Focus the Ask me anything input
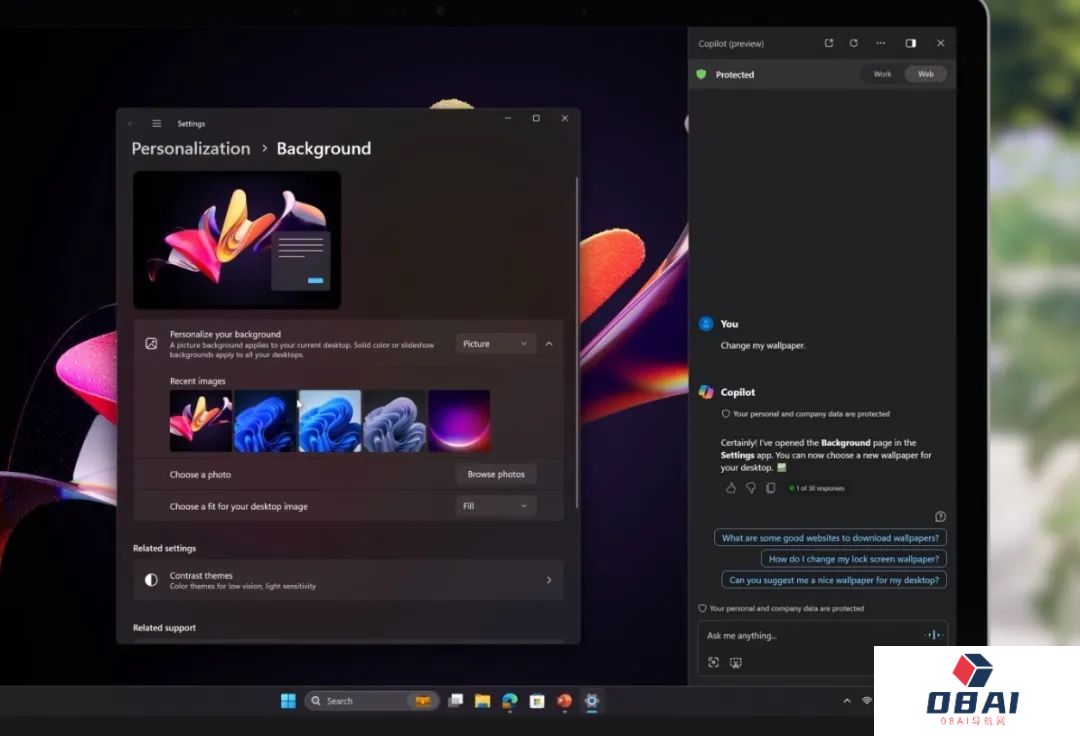Screen dimensions: 1080x736 pyautogui.click(x=811, y=635)
